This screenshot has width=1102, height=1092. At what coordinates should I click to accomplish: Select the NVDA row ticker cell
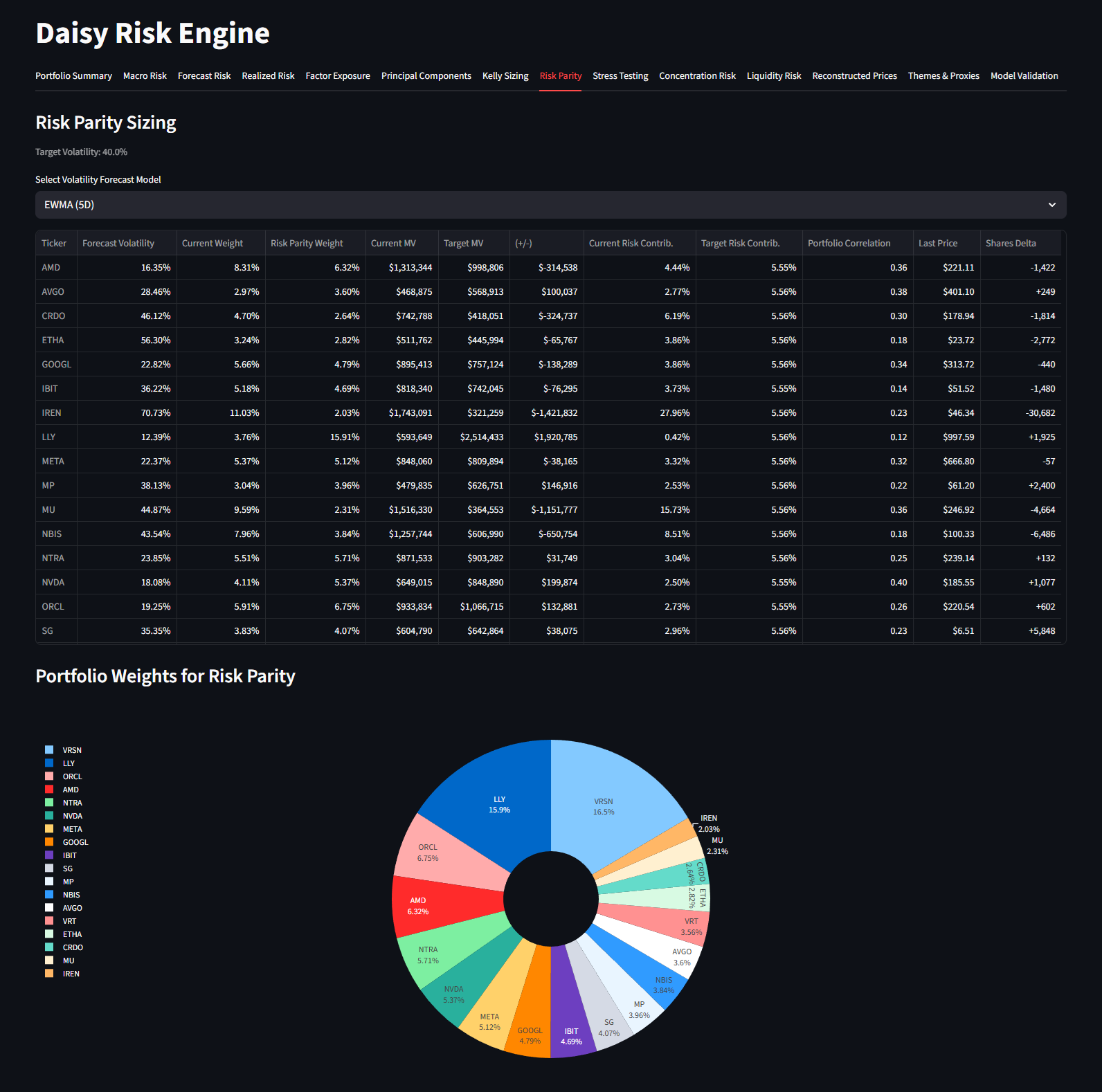point(53,583)
